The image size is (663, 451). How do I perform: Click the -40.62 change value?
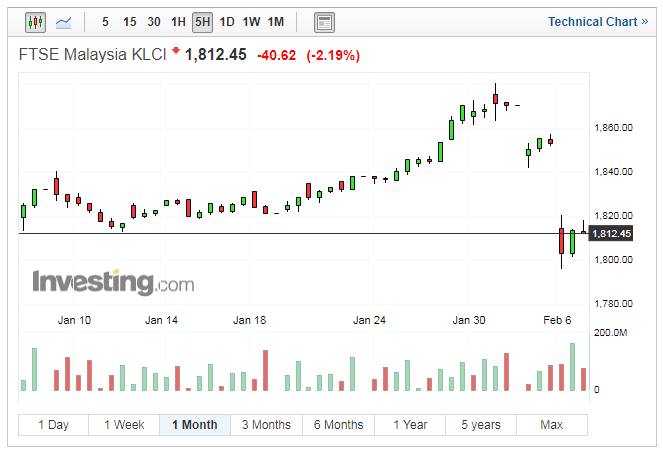(x=277, y=55)
